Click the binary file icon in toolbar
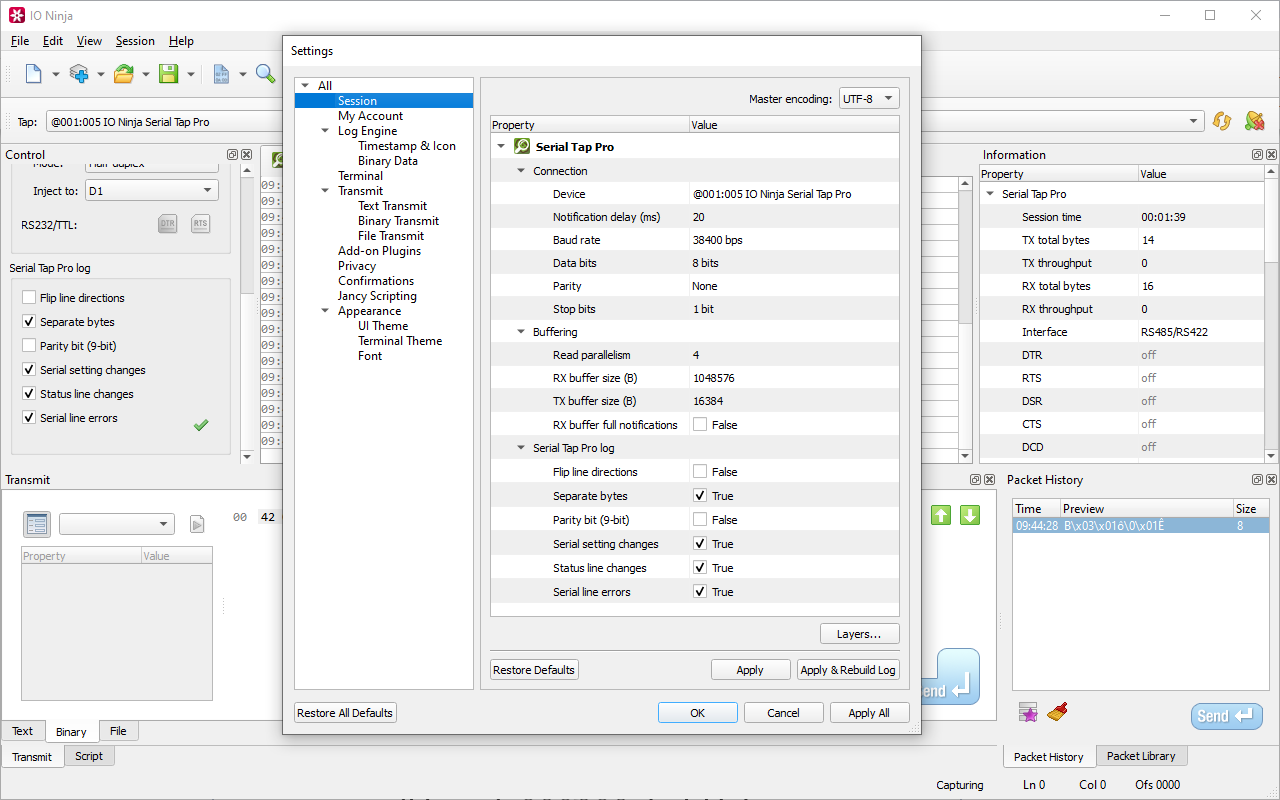Screen dimensions: 1280x800 pyautogui.click(x=221, y=73)
